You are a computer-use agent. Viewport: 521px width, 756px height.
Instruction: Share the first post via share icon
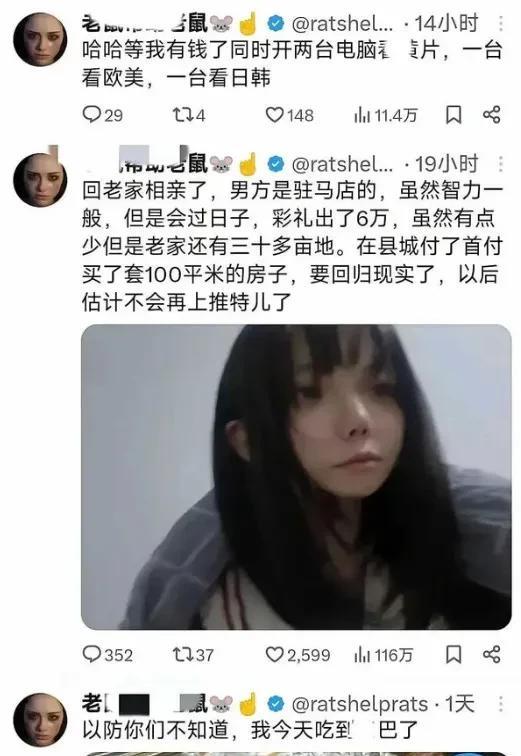tap(492, 115)
